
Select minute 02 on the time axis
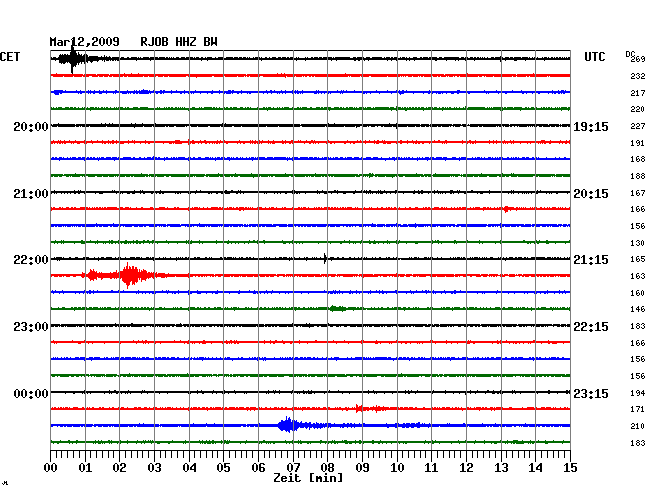click(120, 468)
